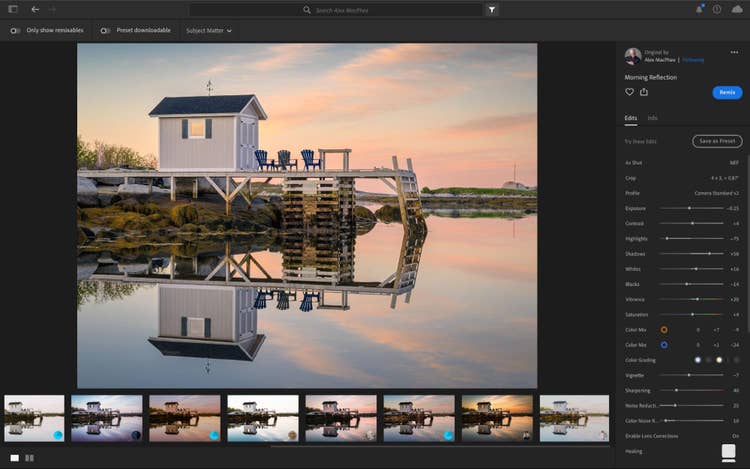
Task: Click the search input field
Action: [335, 10]
